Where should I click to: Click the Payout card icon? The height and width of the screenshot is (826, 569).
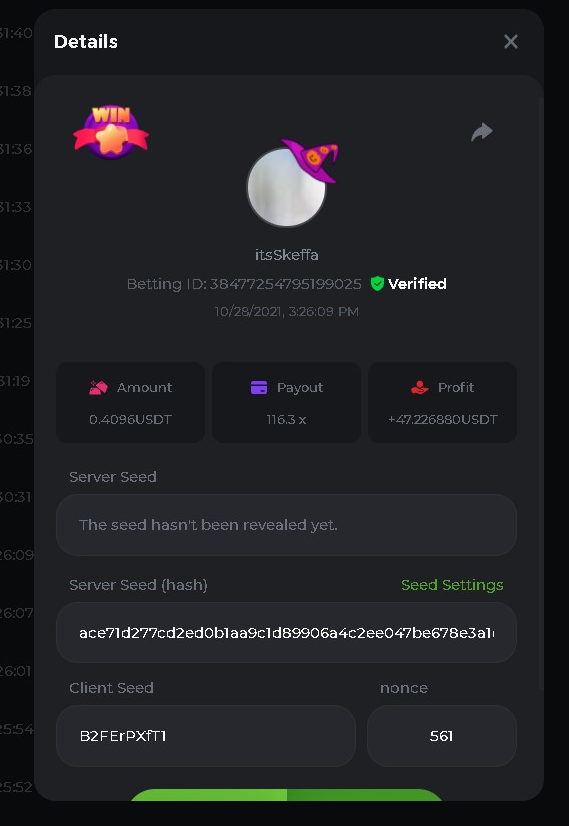(259, 388)
